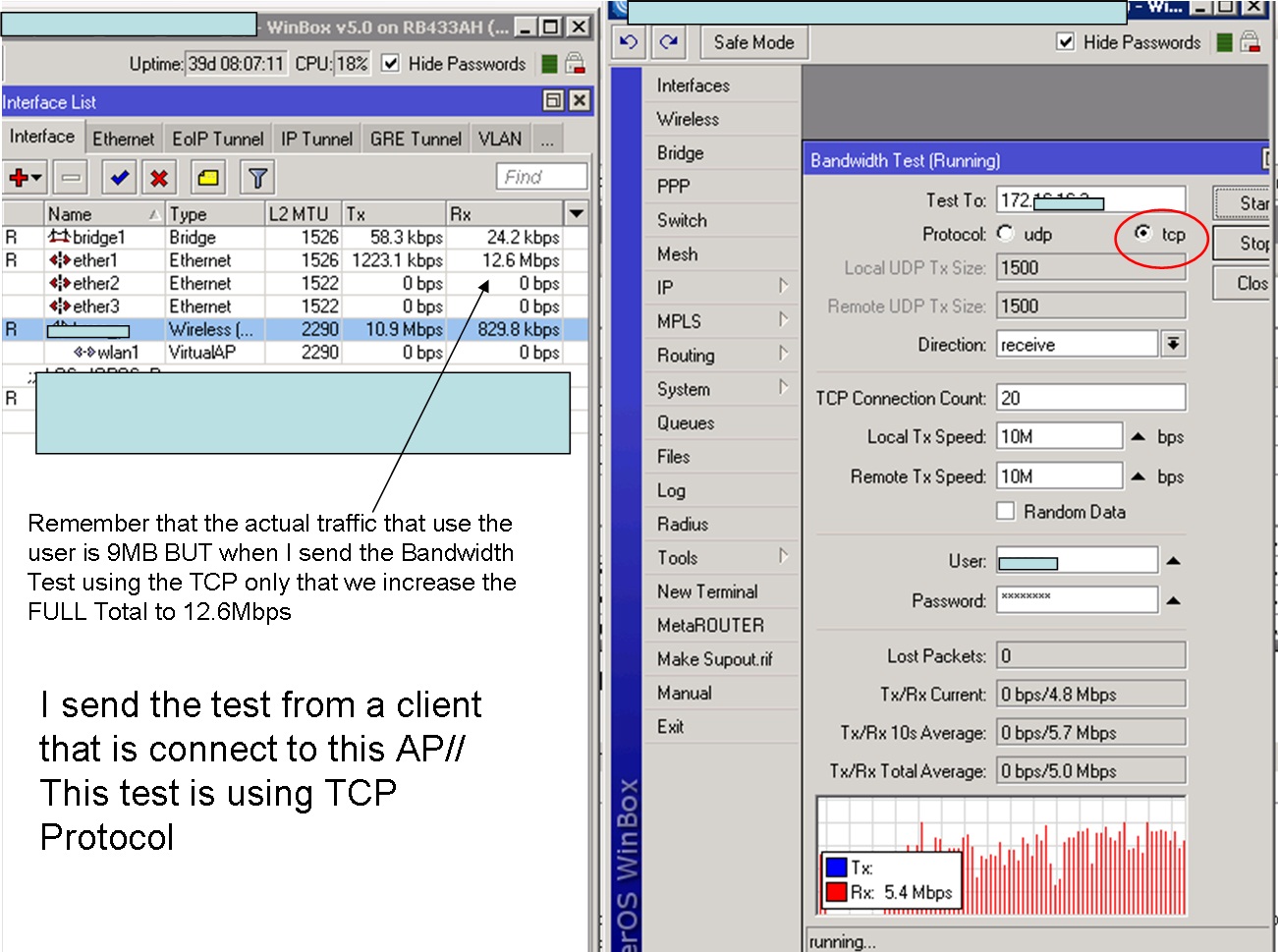Select the ether2 interface icon
This screenshot has height=952, width=1278.
click(x=59, y=283)
